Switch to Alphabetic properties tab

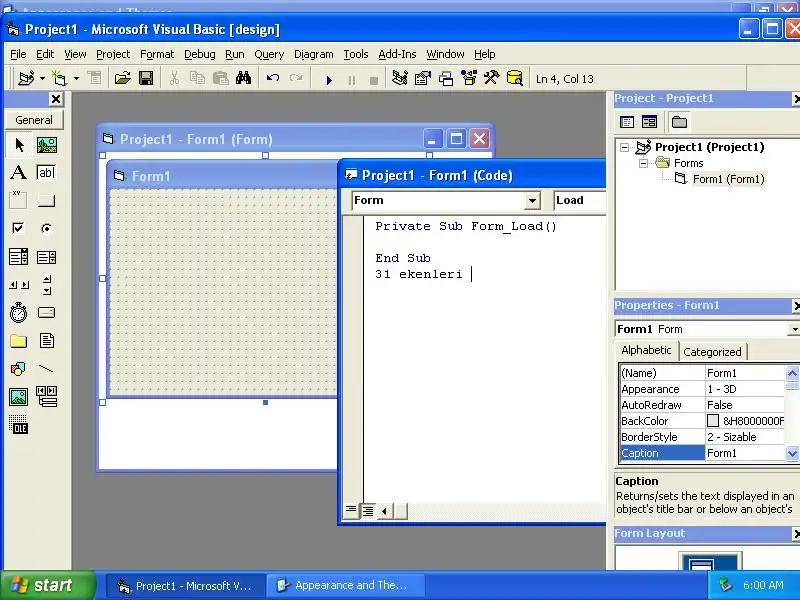click(x=646, y=351)
